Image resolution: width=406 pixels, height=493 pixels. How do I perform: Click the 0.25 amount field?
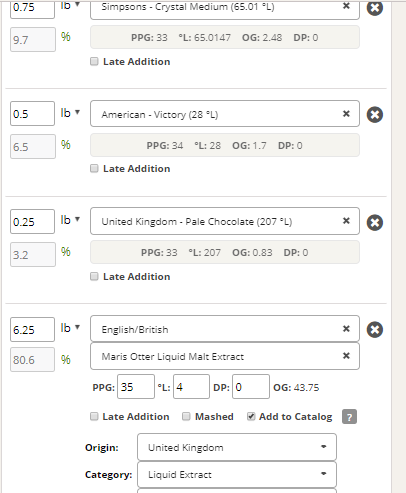point(32,222)
